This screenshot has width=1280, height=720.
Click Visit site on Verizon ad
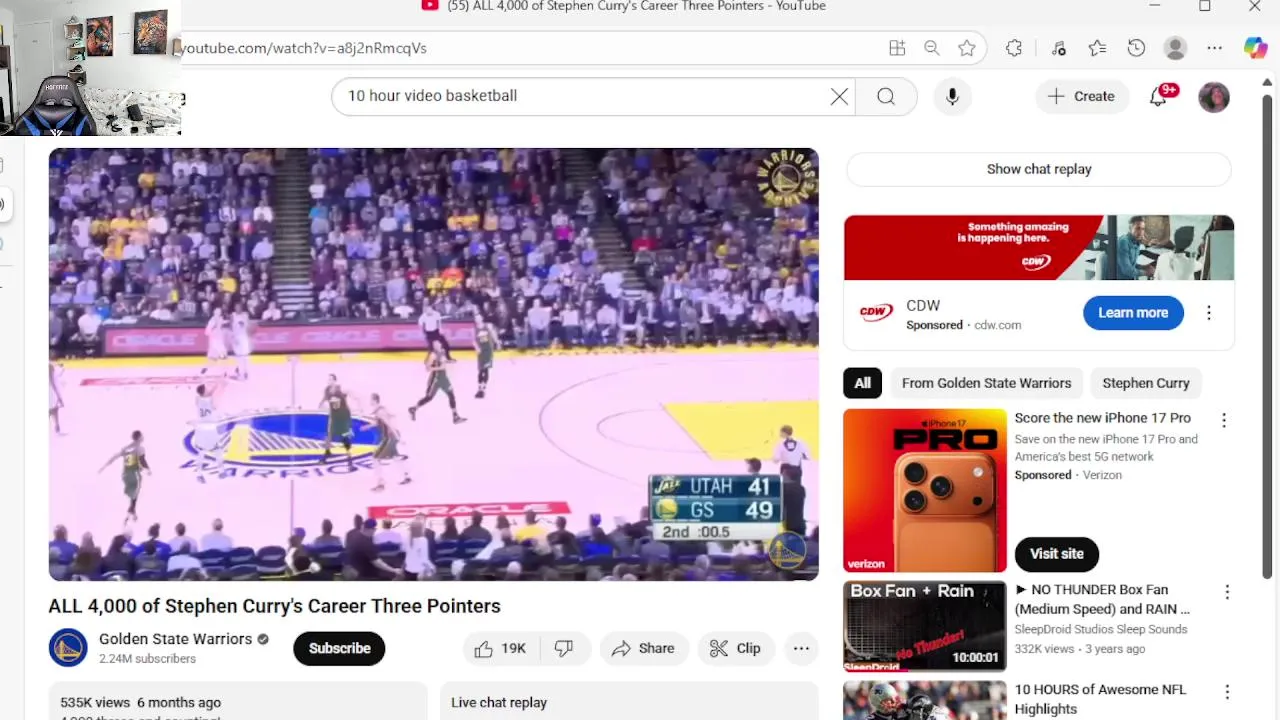pyautogui.click(x=1057, y=554)
